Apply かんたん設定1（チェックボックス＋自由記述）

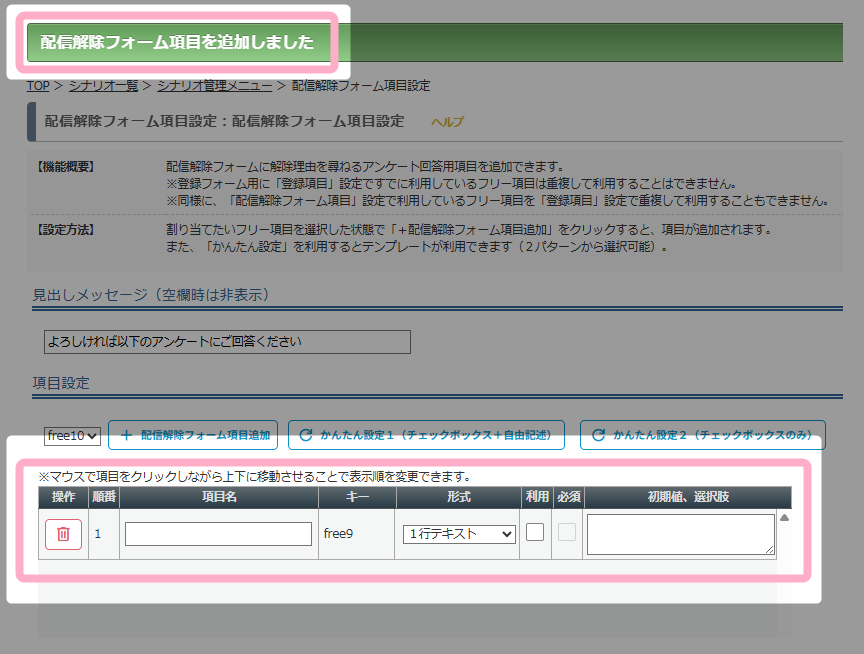426,435
